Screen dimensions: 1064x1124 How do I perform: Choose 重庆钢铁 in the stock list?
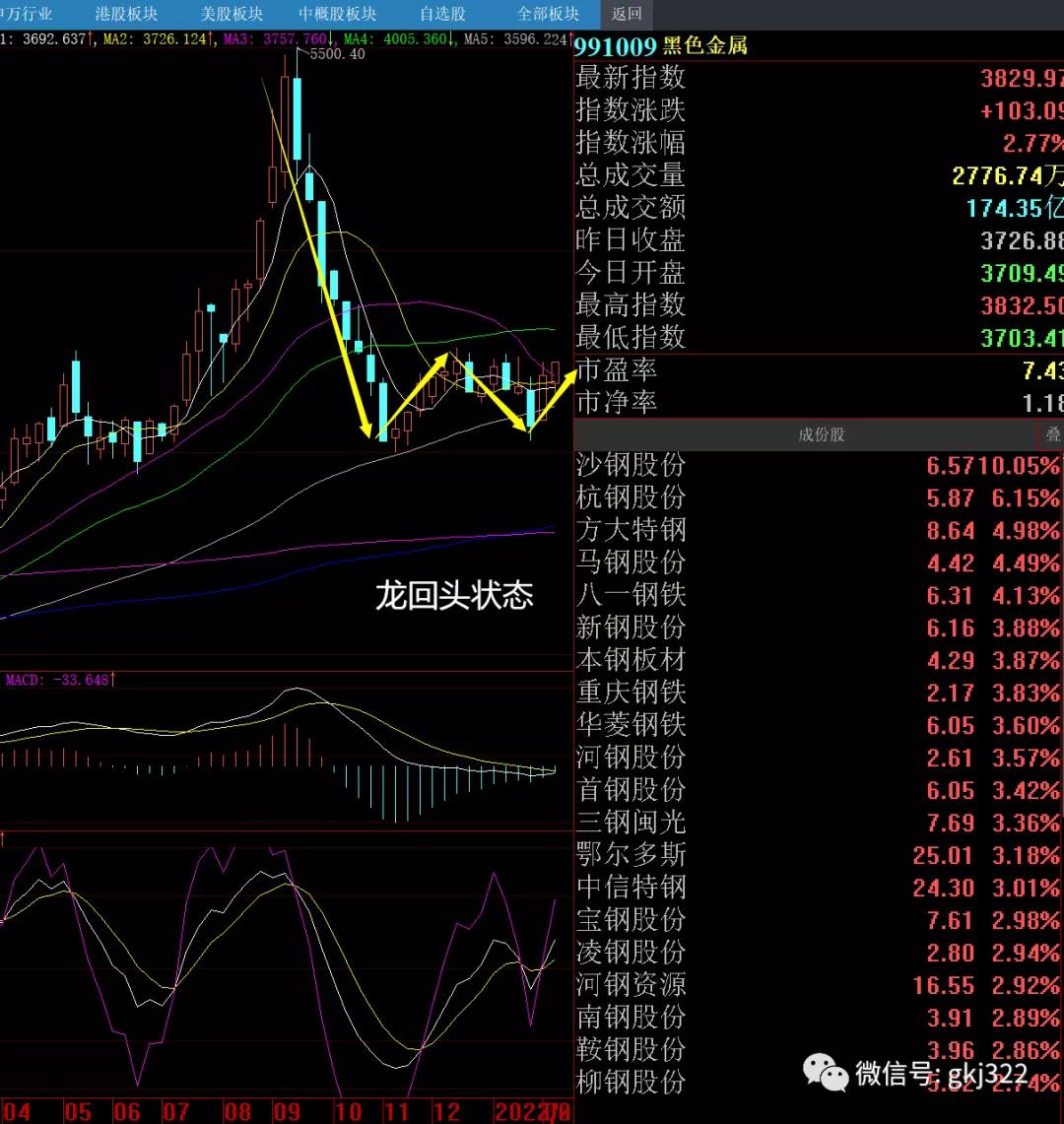pos(631,693)
